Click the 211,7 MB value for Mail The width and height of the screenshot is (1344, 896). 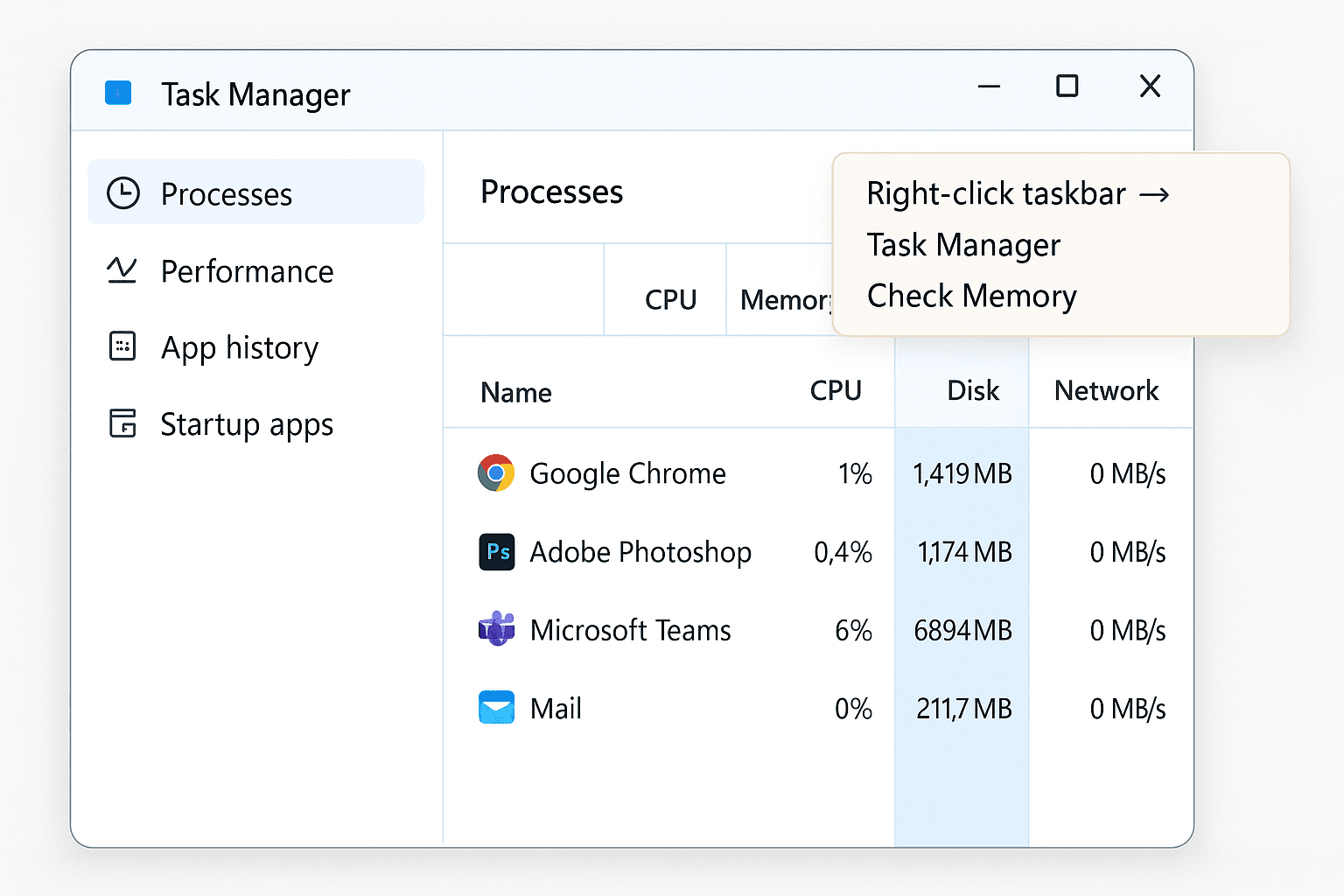[964, 708]
